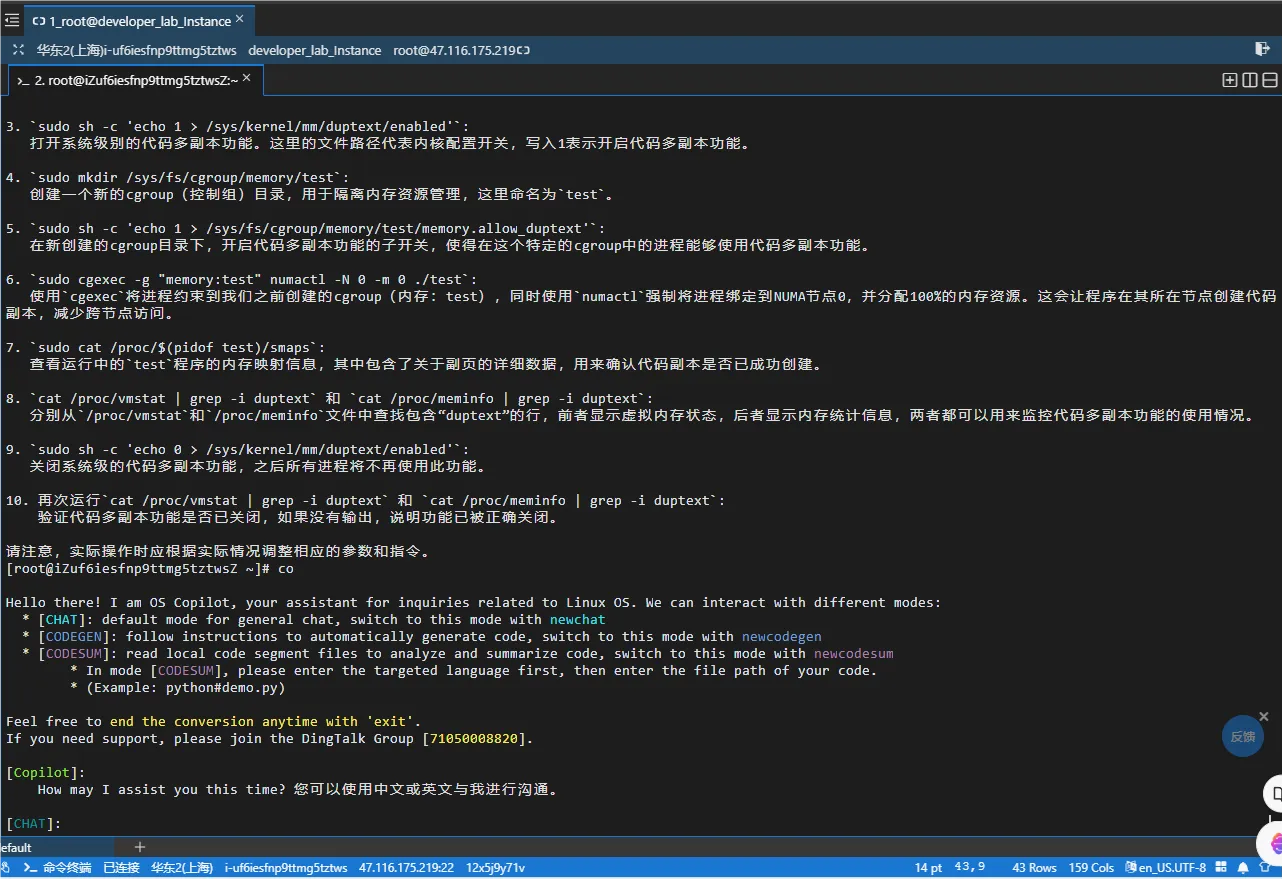Click 12x5j9y71v in the status bar
Screen dimensions: 1283x879
click(496, 868)
